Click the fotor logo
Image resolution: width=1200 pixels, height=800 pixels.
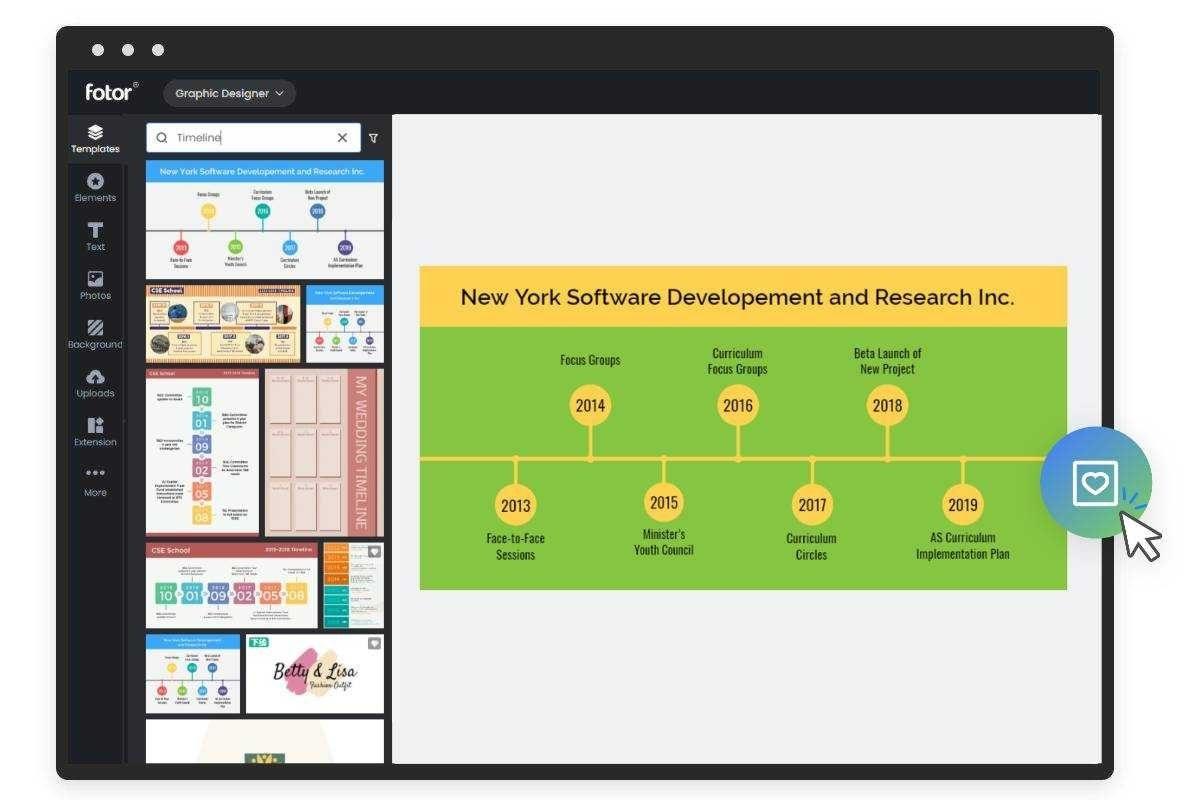111,92
